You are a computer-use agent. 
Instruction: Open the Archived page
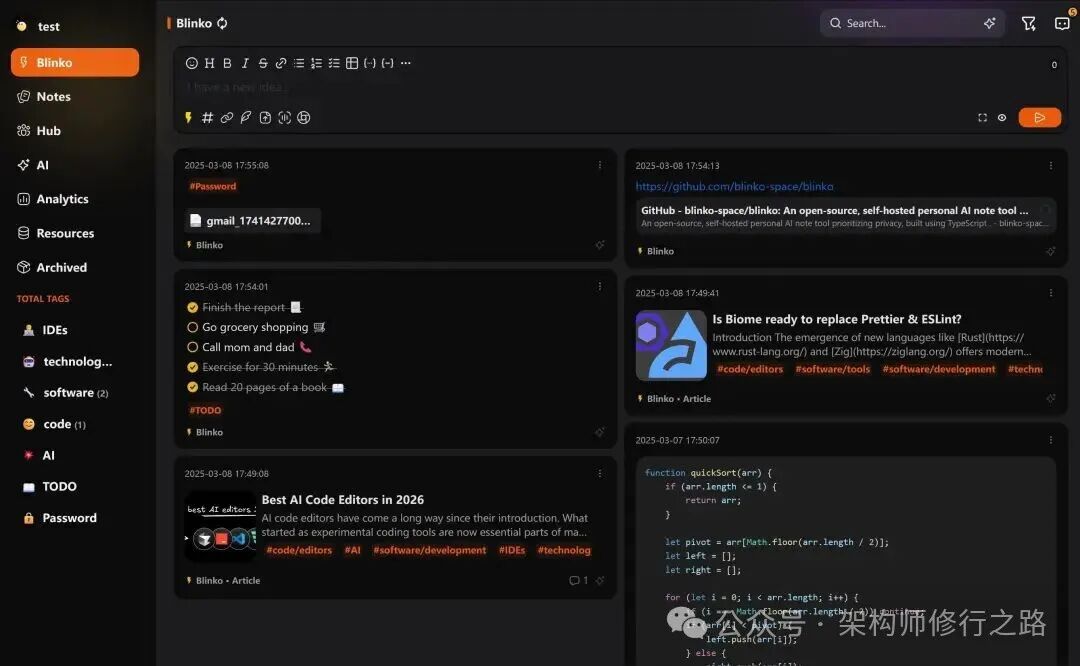tap(74, 267)
